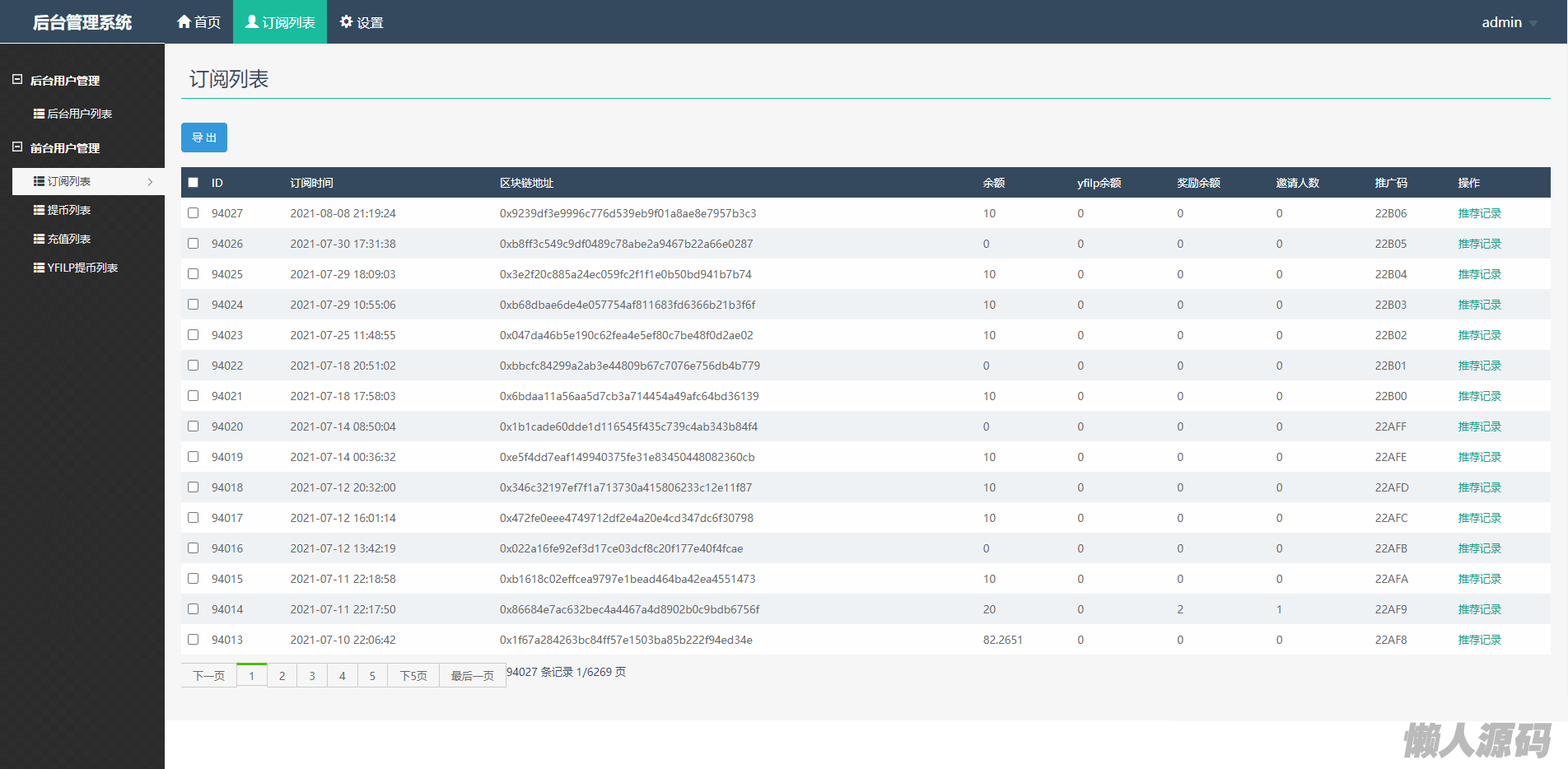Click the user icon beside 订阅列表 tab
This screenshot has width=1568, height=769.
(x=252, y=21)
